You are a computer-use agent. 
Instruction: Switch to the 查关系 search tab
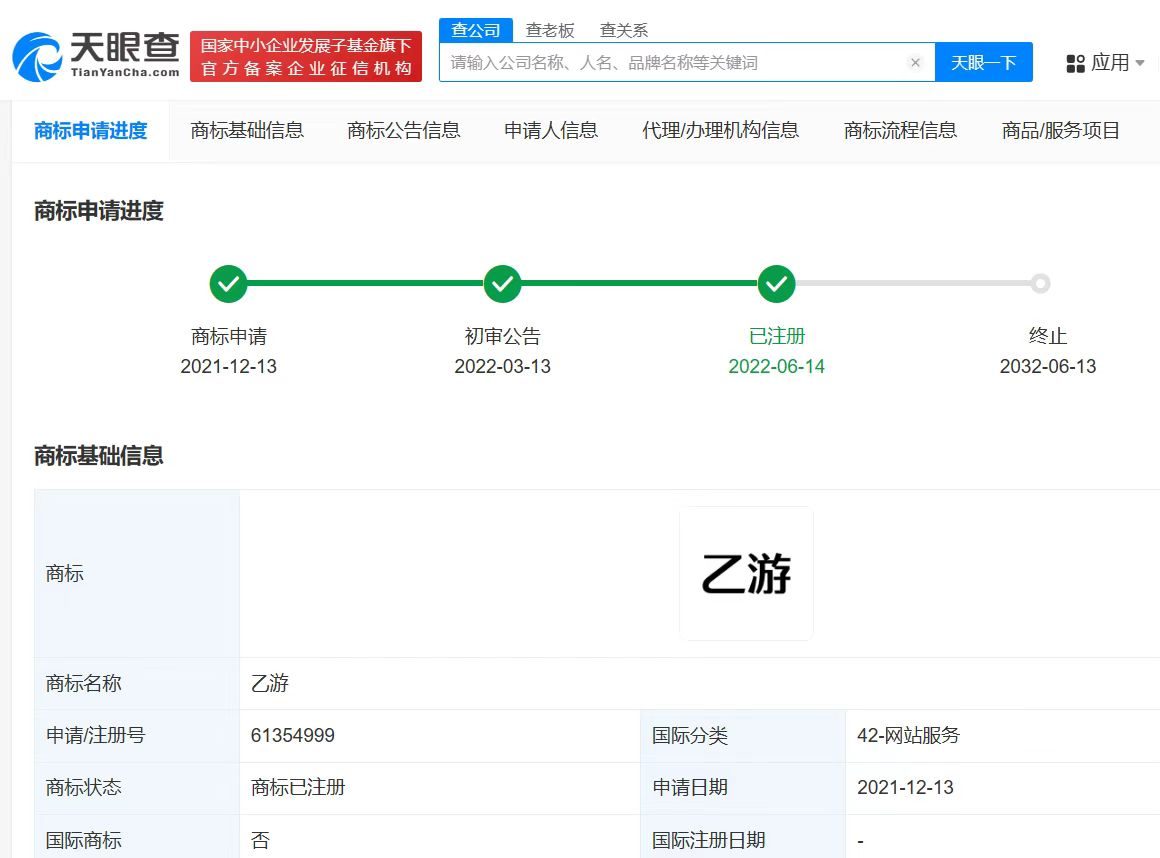pyautogui.click(x=622, y=30)
